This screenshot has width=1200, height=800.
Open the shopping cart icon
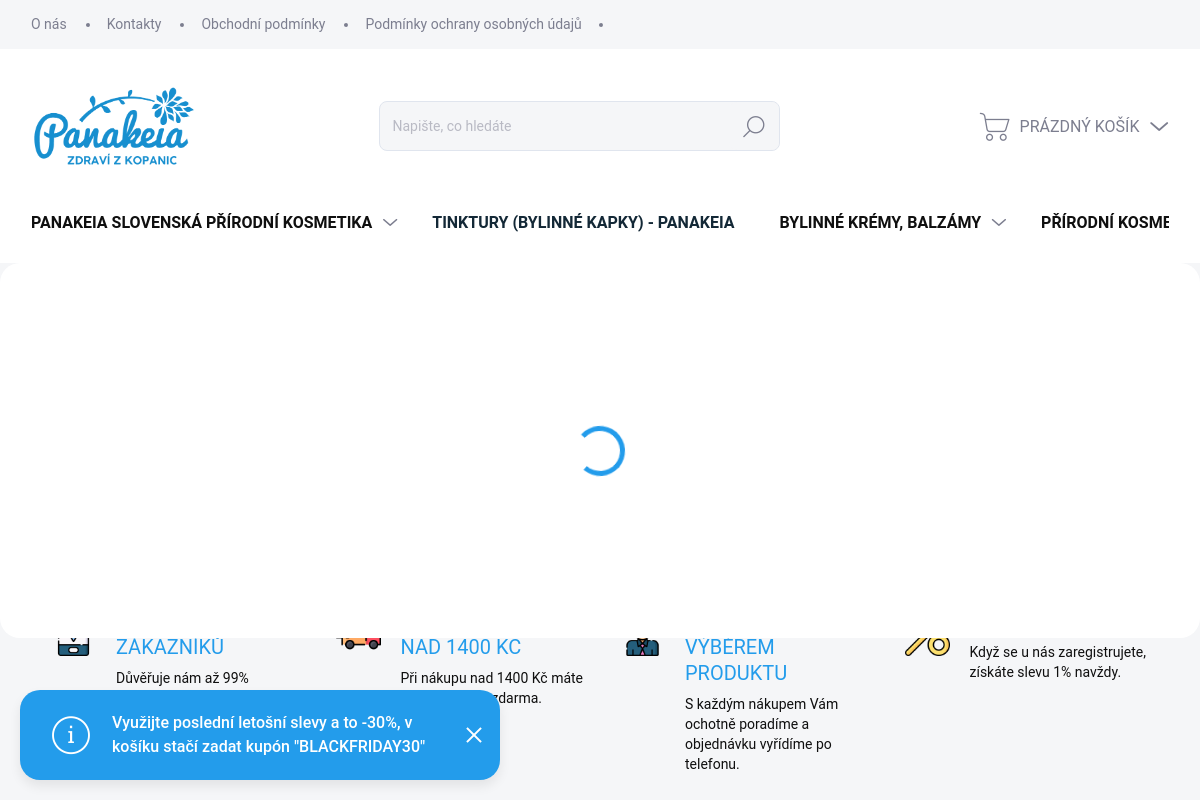pyautogui.click(x=994, y=126)
